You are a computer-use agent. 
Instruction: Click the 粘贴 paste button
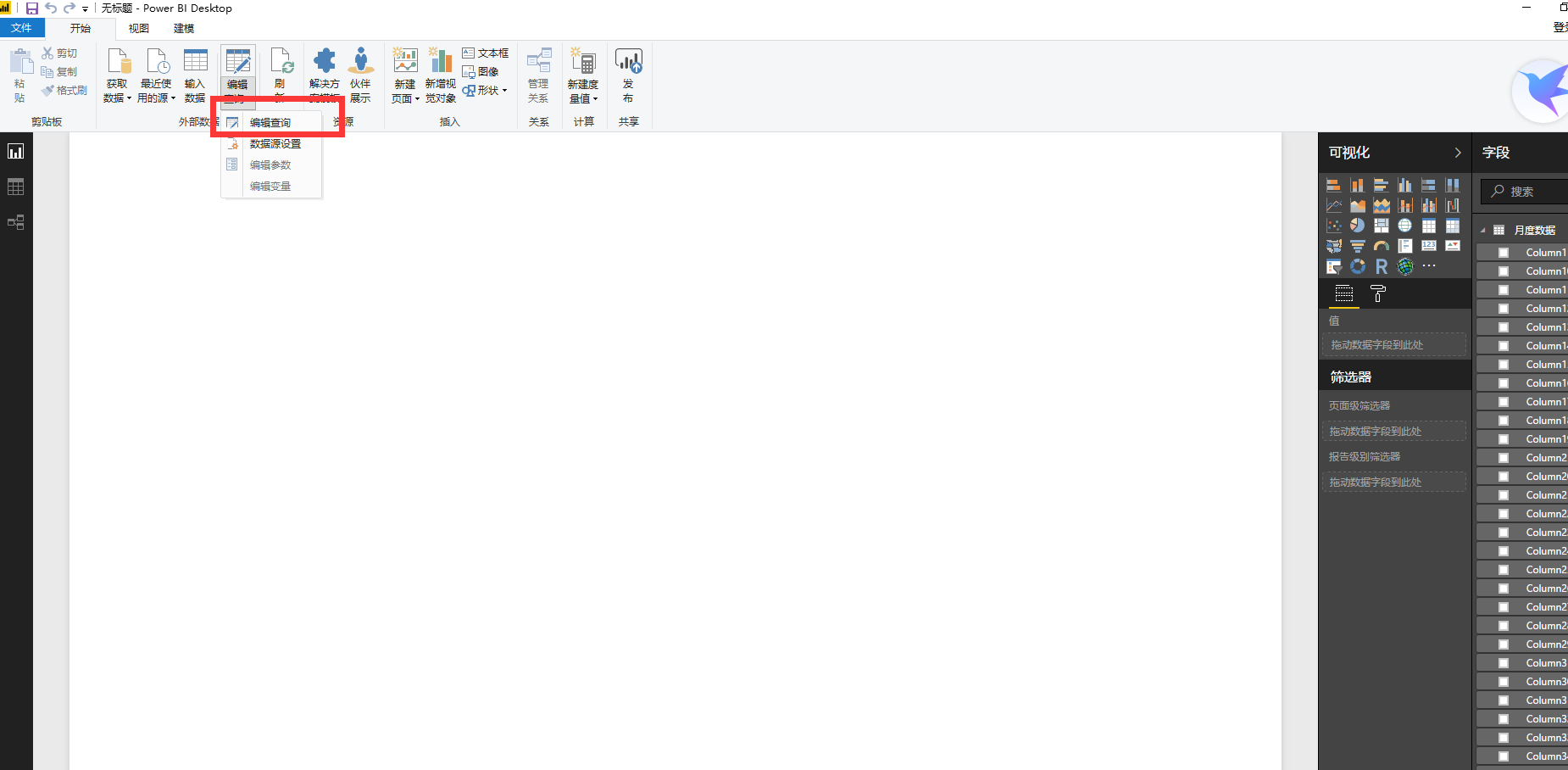point(20,75)
